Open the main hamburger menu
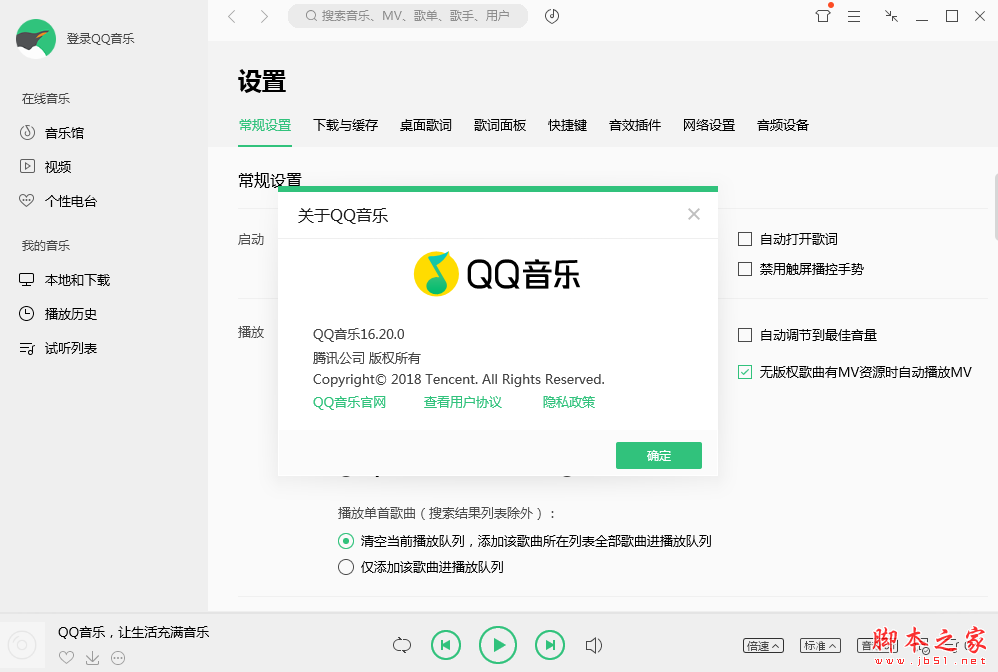 pyautogui.click(x=854, y=17)
